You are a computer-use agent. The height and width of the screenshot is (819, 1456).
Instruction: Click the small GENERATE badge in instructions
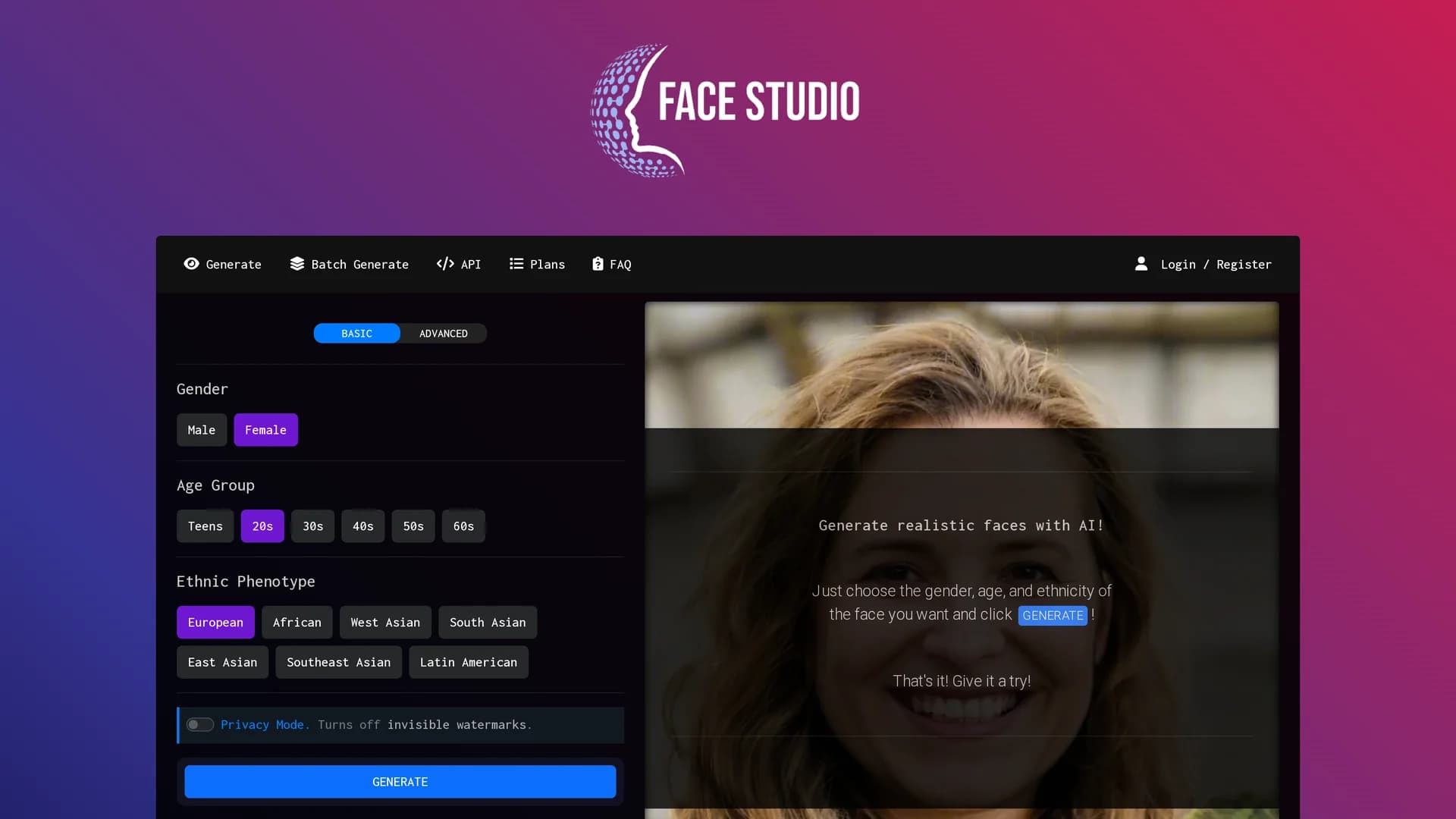1053,615
